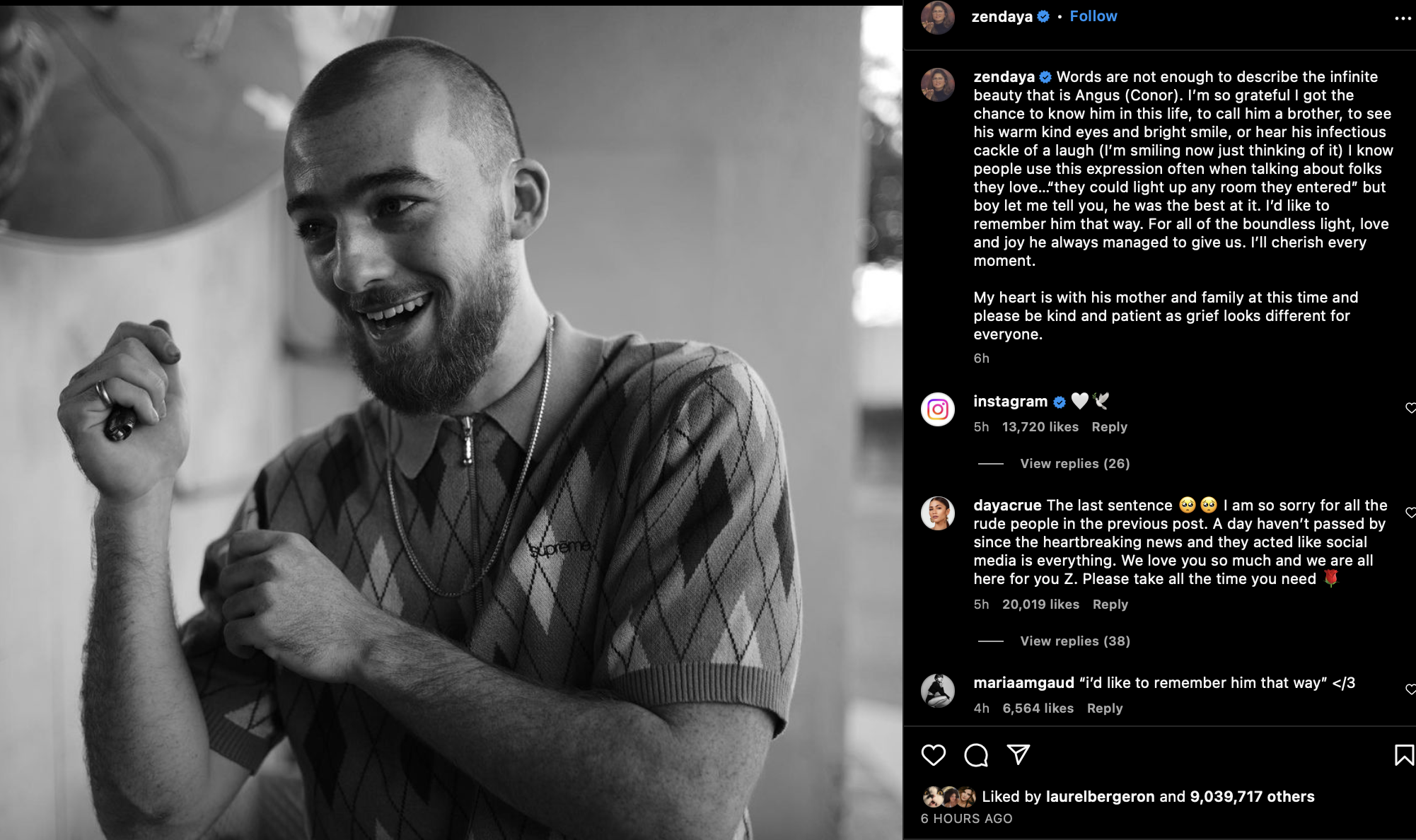Like the instagram account's comment
This screenshot has width=1416, height=840.
click(1410, 408)
